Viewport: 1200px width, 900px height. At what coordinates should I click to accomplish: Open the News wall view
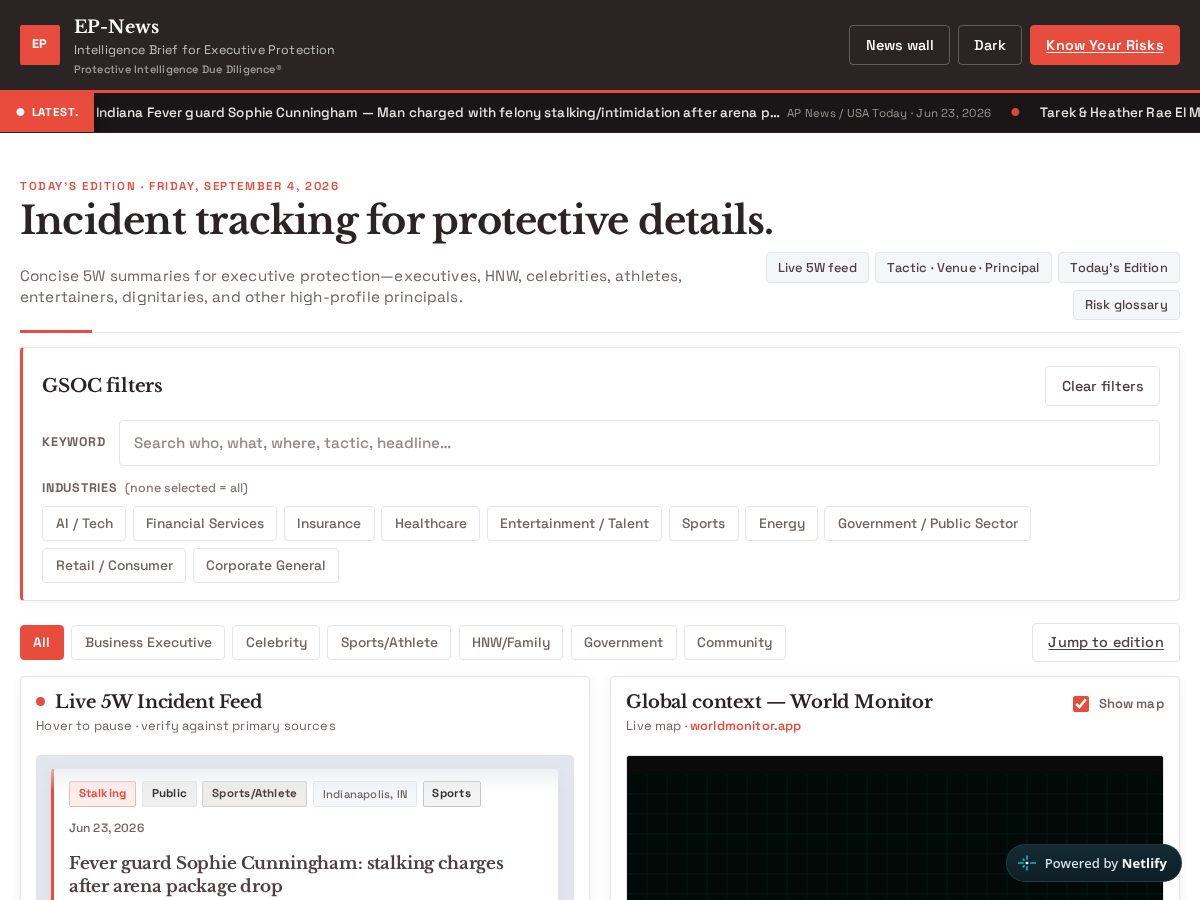[x=899, y=45]
